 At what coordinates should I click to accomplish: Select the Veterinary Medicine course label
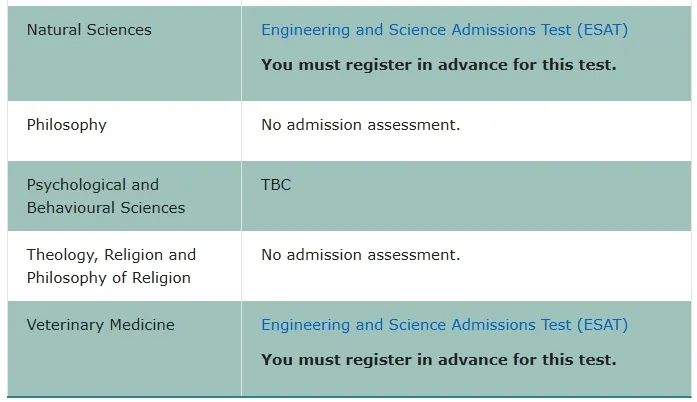[x=100, y=325]
